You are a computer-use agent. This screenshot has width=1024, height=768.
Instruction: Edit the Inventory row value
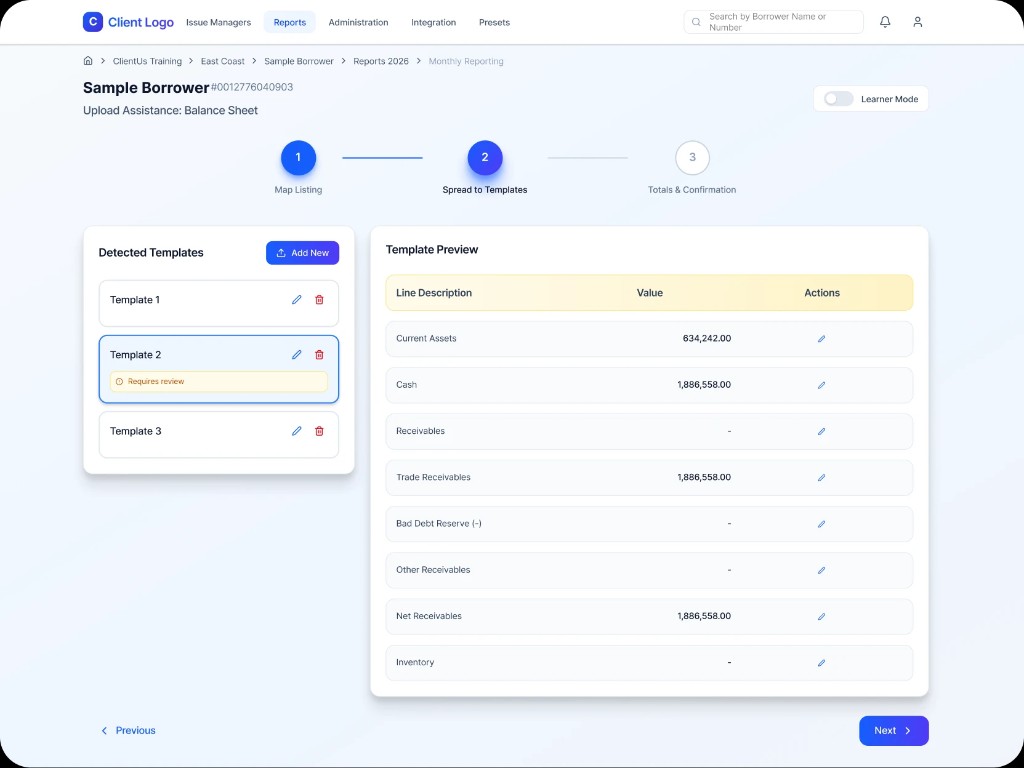tap(822, 663)
